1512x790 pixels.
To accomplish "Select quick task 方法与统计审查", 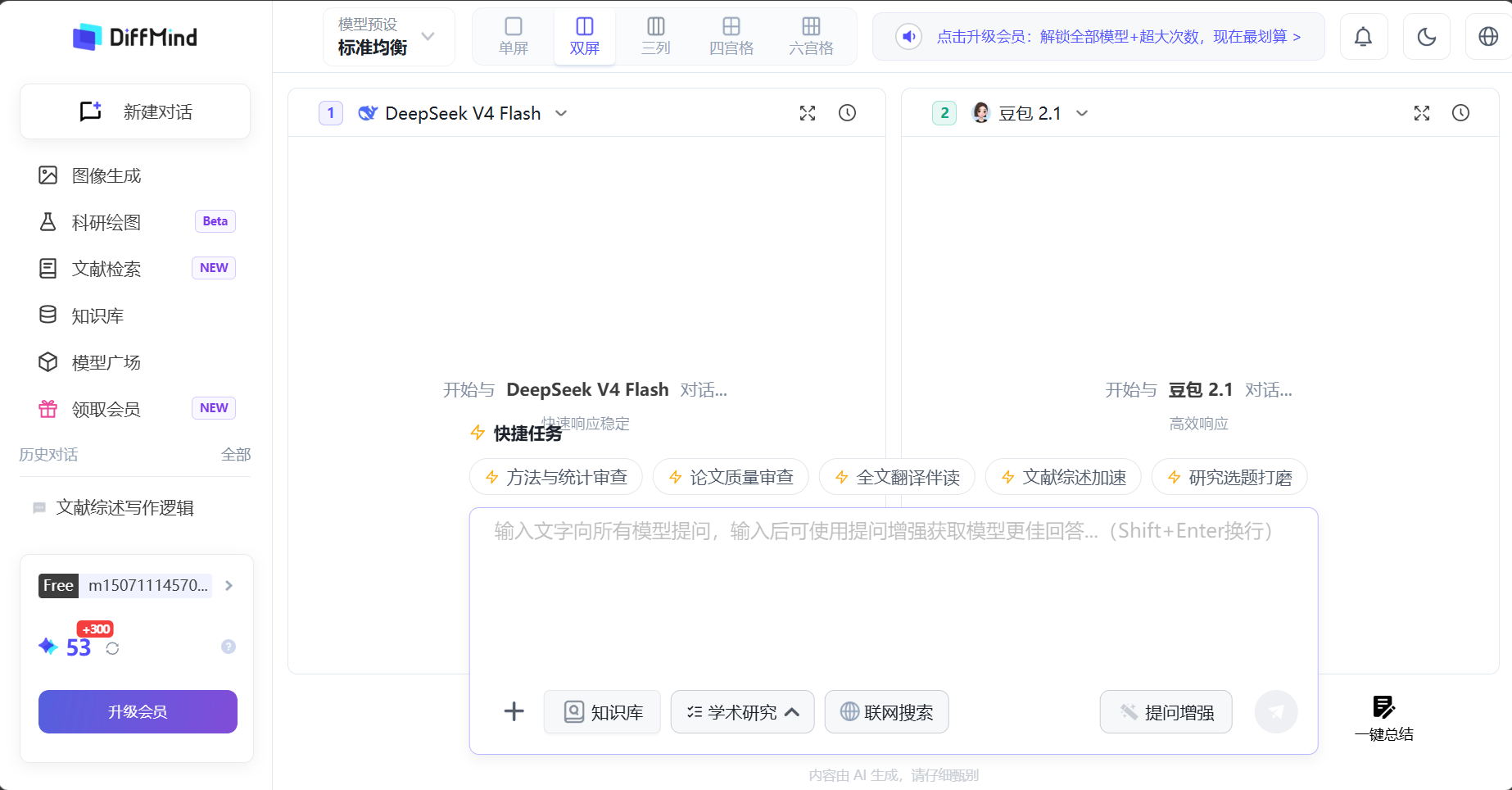I will click(556, 477).
